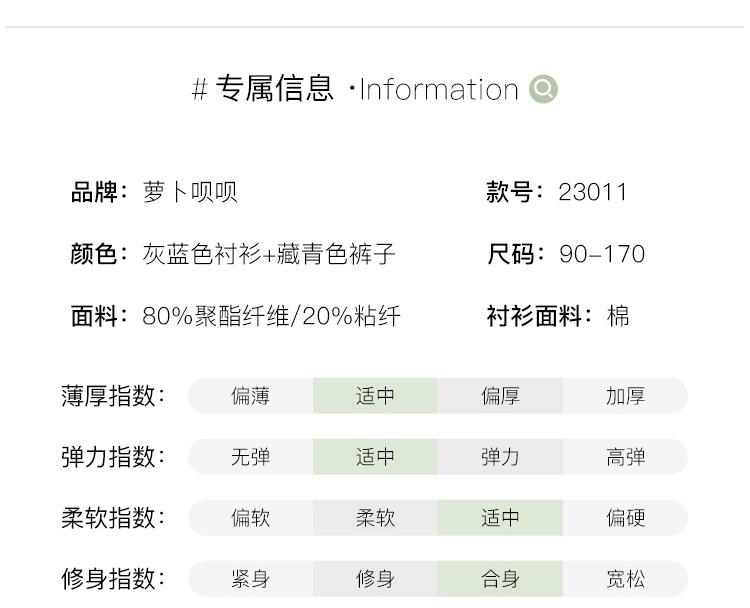Select 紧身 fit option

(x=250, y=579)
